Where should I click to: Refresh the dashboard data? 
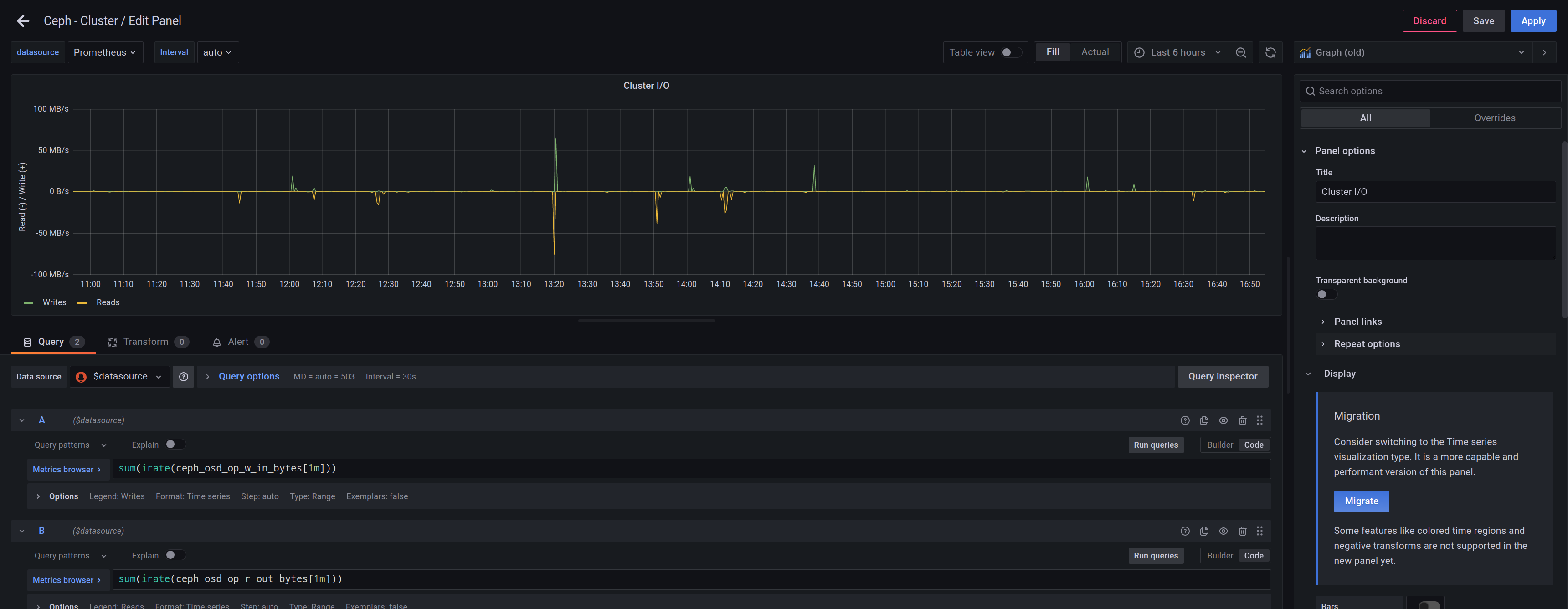1270,52
